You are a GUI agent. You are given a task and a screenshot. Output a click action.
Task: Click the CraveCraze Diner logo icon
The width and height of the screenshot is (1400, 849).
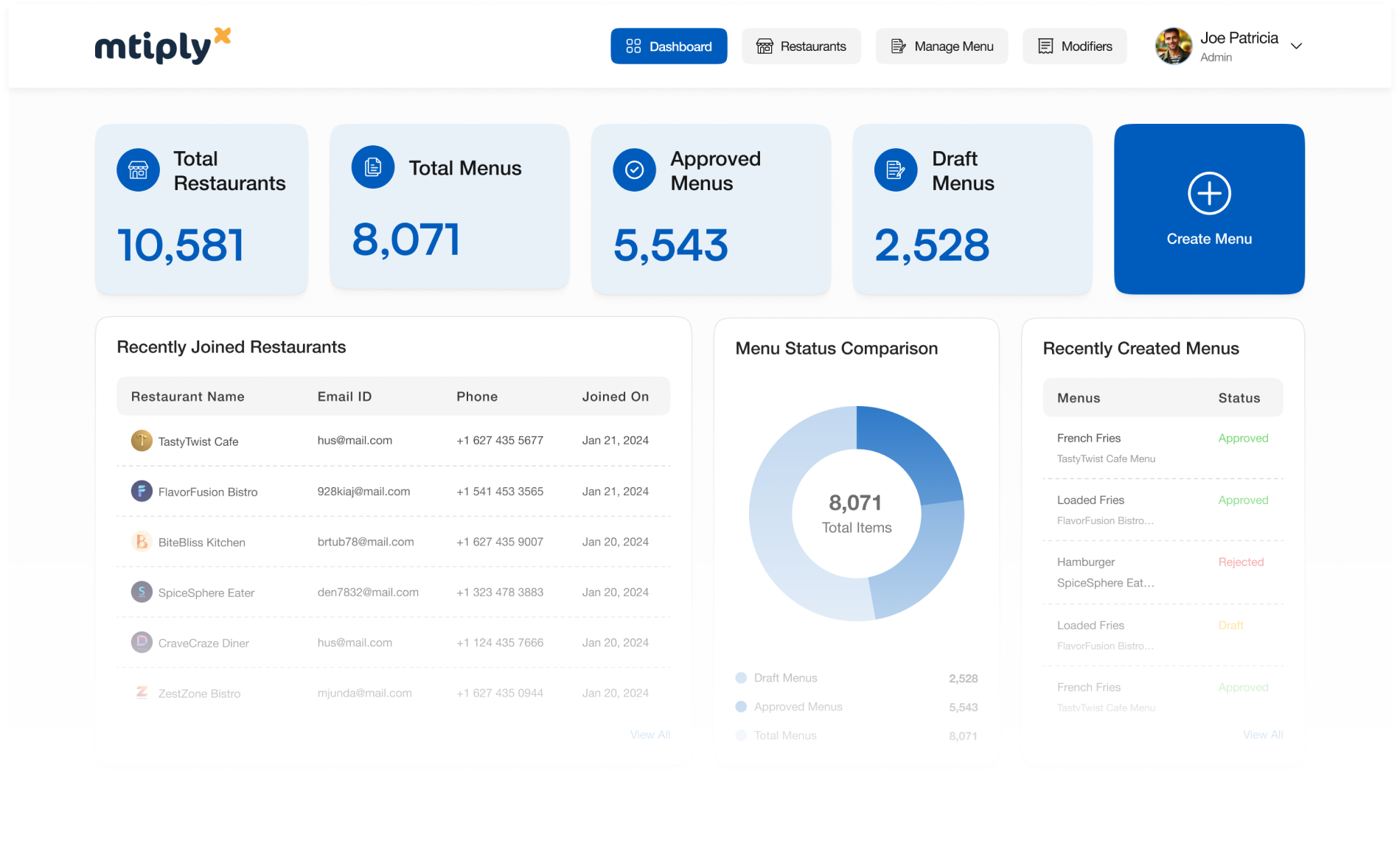pyautogui.click(x=142, y=643)
